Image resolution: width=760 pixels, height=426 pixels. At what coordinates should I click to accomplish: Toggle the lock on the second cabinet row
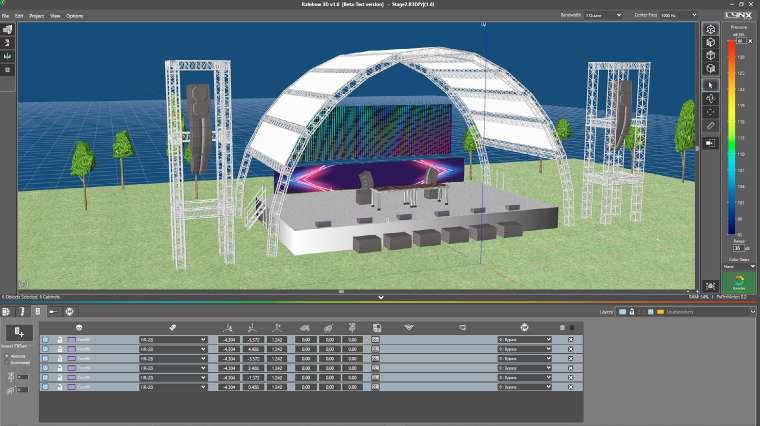(60, 349)
